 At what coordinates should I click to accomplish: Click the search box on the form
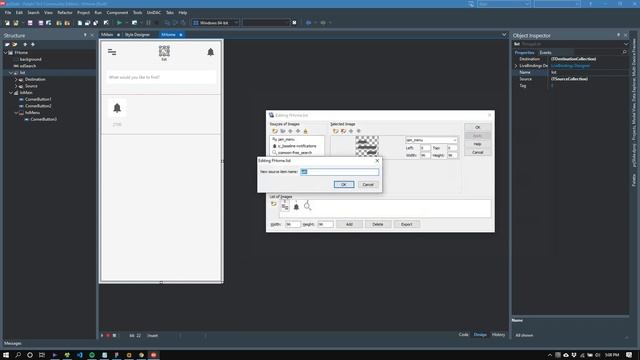click(161, 77)
